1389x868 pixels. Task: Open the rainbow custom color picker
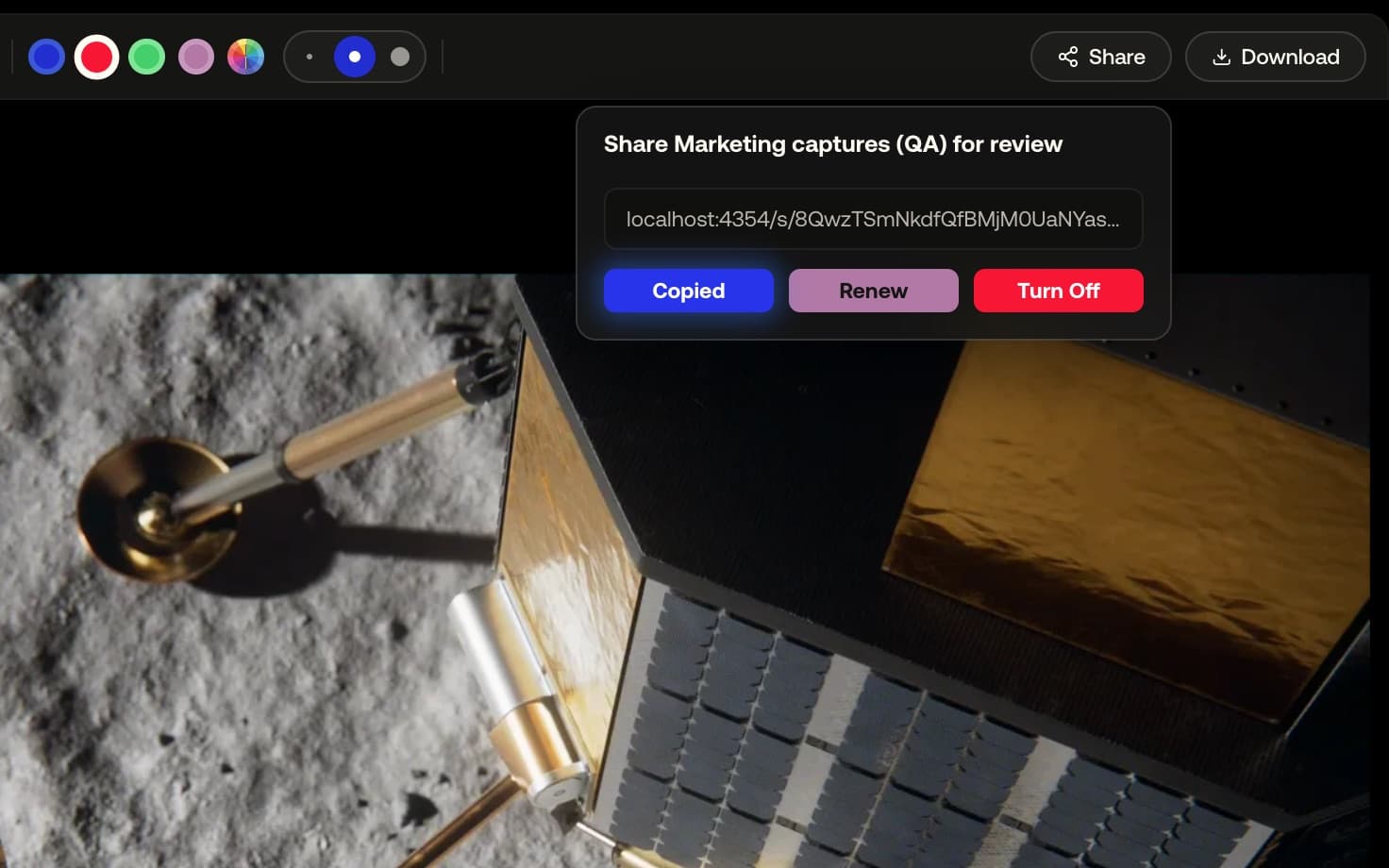pos(246,57)
